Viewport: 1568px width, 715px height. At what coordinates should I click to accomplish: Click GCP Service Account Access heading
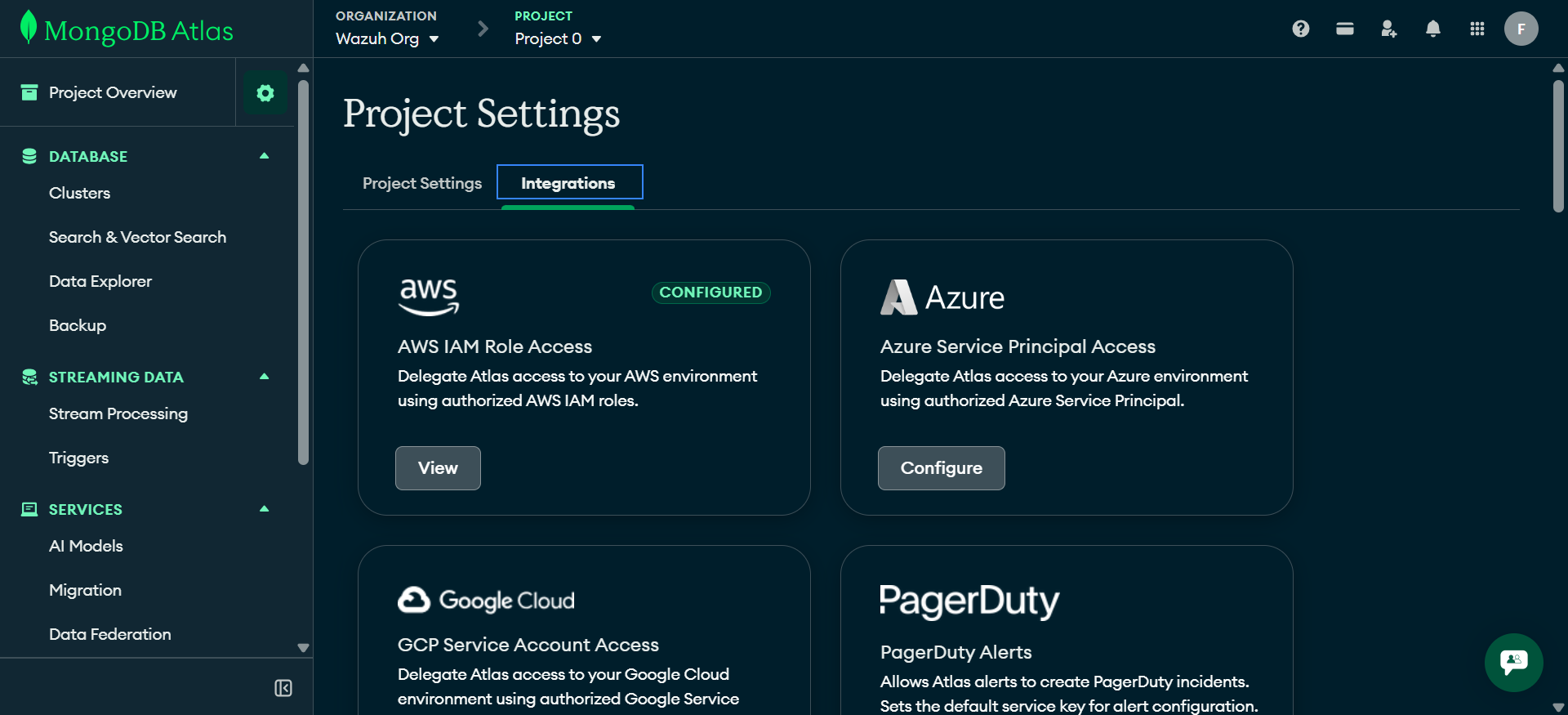tap(528, 645)
